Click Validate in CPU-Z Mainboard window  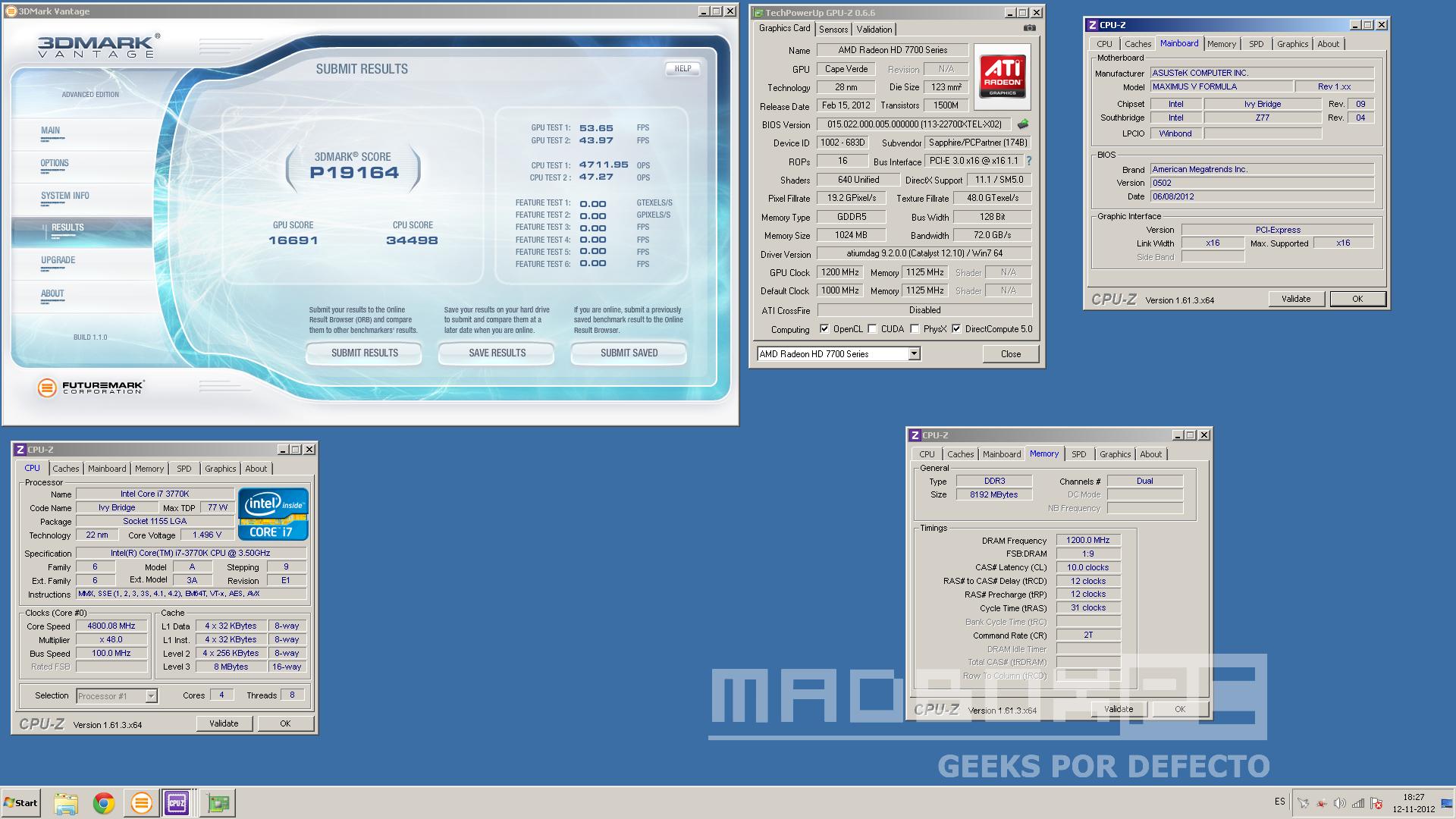(1296, 299)
